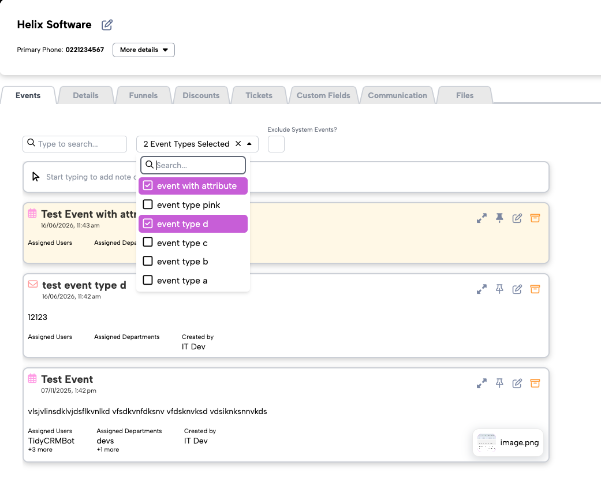The width and height of the screenshot is (601, 477).
Task: Open the More details dropdown
Action: click(143, 50)
